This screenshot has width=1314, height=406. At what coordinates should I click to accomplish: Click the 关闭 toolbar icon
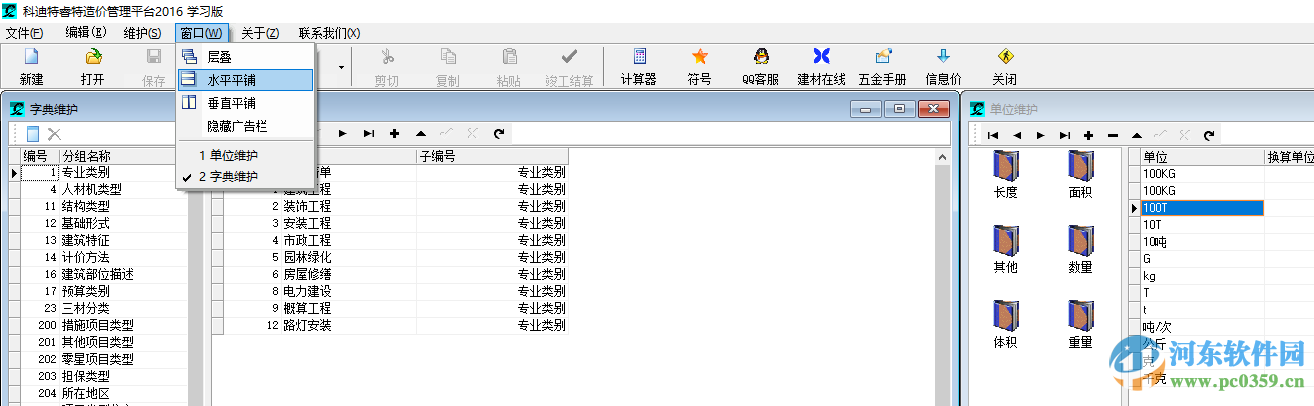(1004, 67)
